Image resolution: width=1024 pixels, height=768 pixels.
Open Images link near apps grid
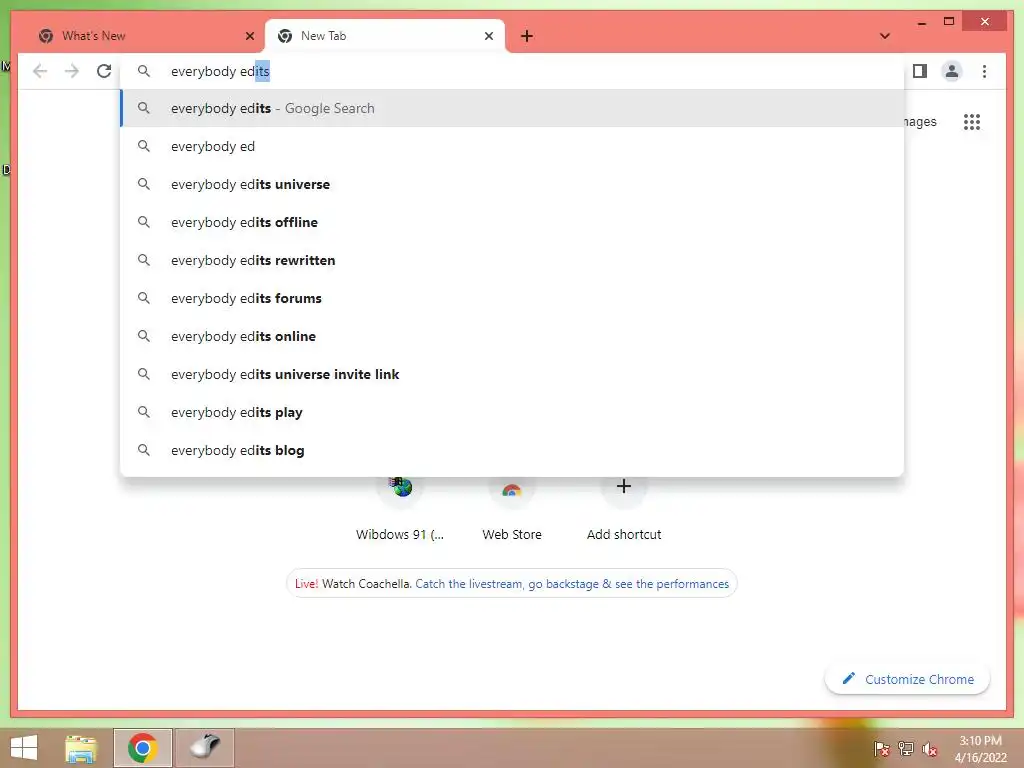click(x=920, y=121)
